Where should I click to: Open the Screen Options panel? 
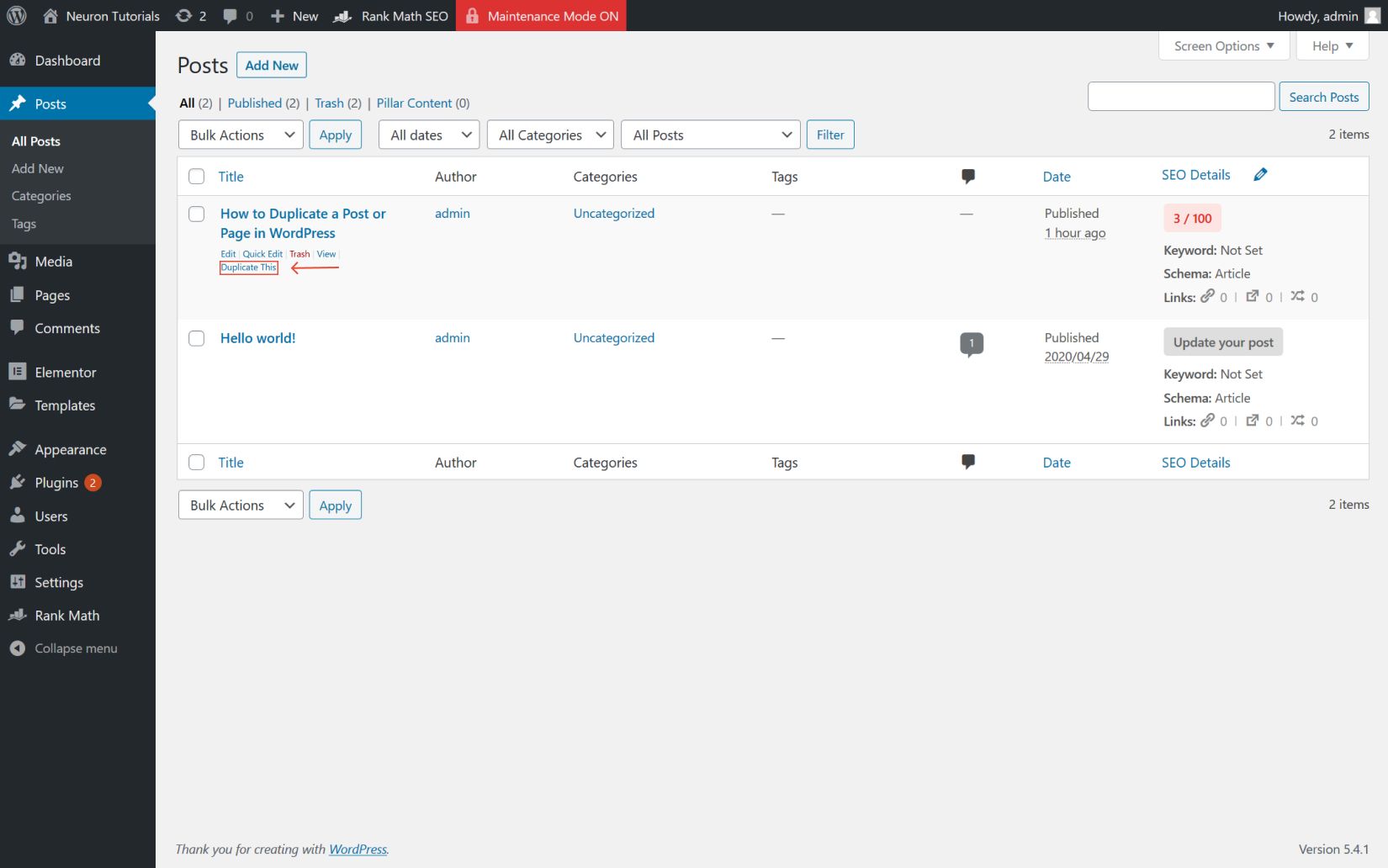tap(1222, 45)
